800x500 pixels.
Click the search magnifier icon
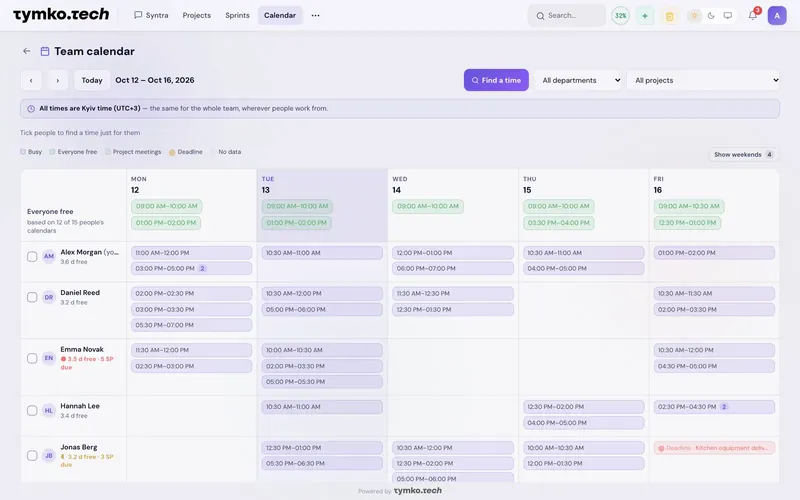pos(540,16)
